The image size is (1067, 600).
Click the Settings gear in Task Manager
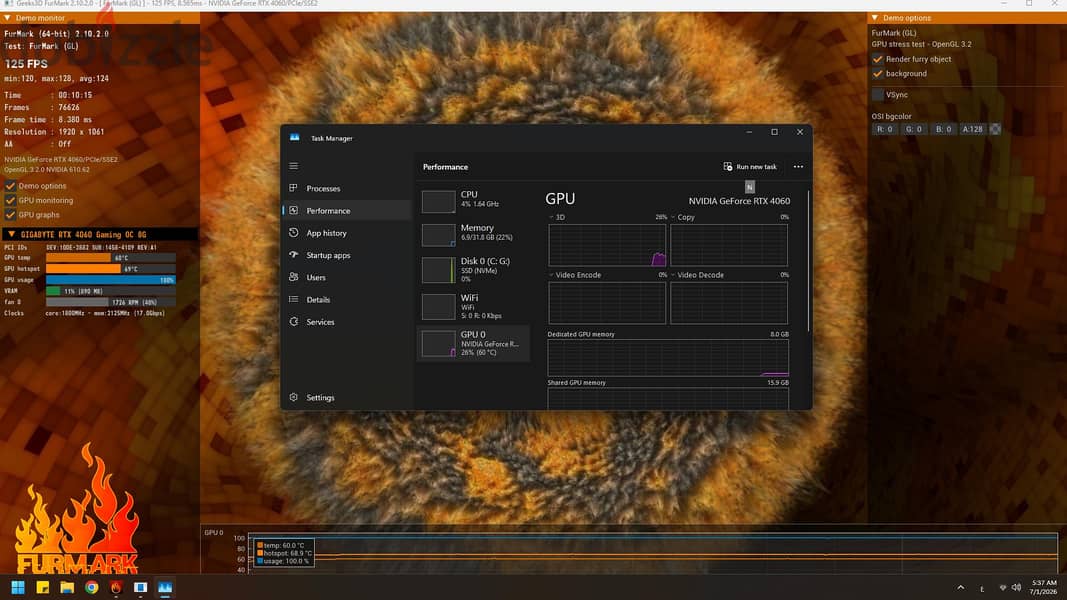(x=294, y=397)
